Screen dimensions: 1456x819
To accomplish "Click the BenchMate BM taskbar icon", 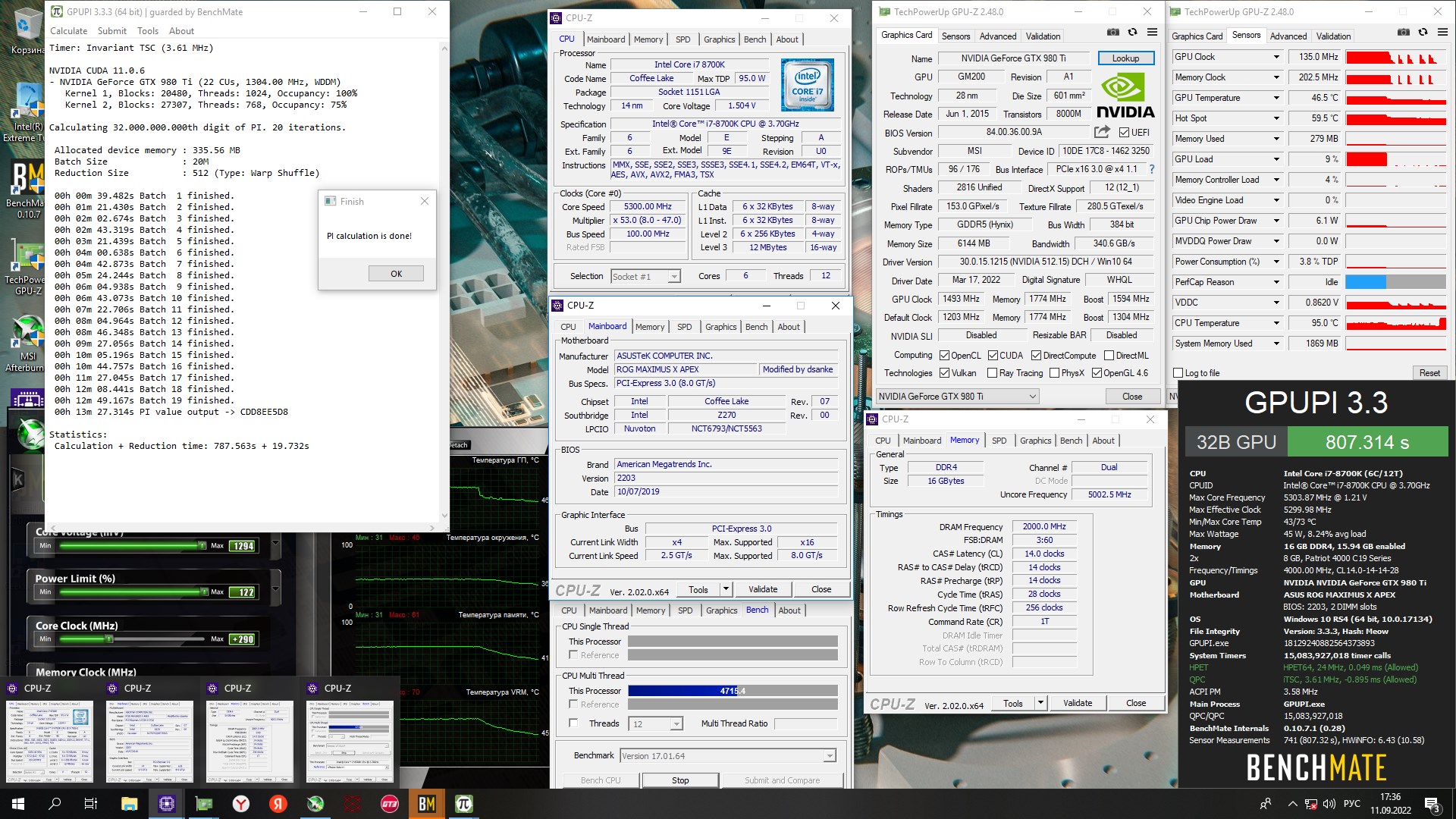I will coord(427,804).
